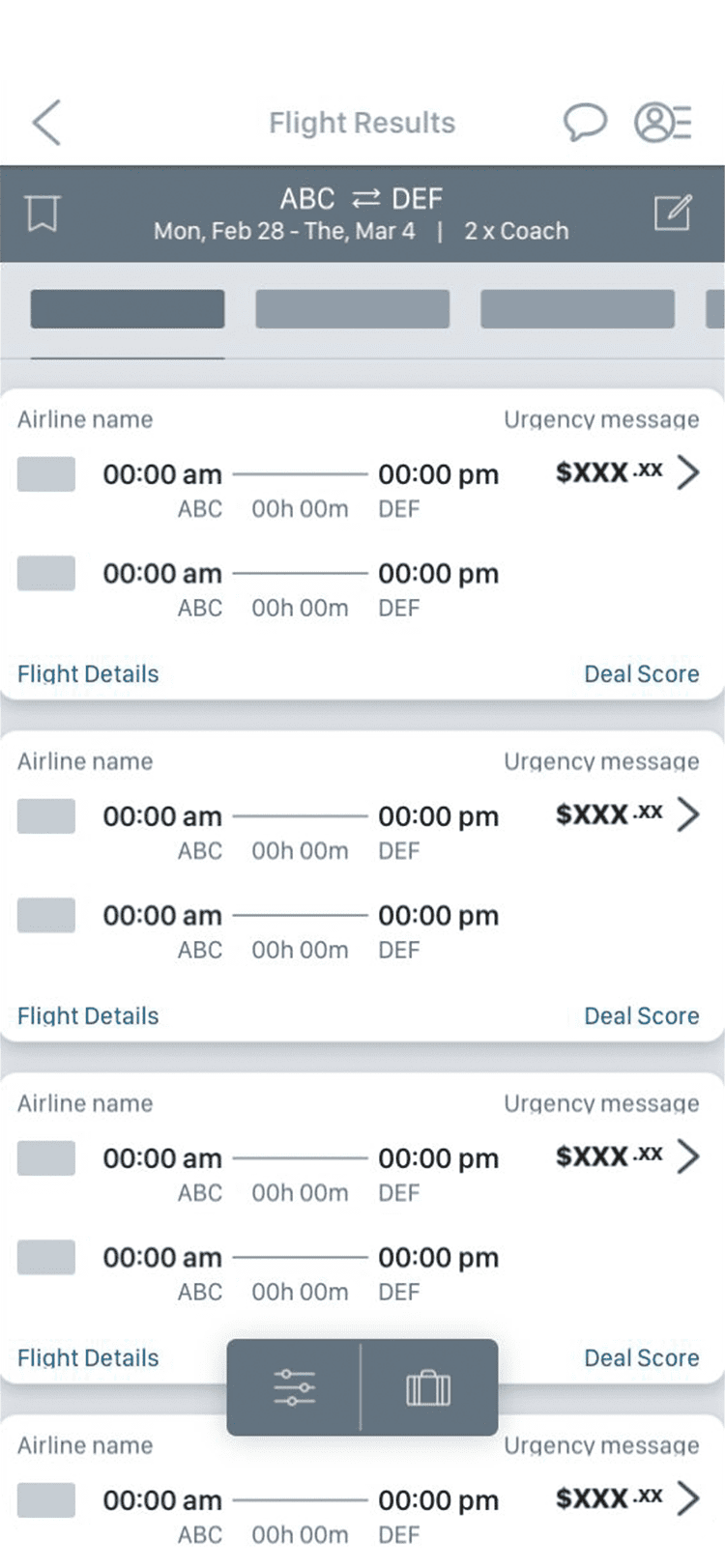The width and height of the screenshot is (725, 1568).
Task: Open the profile menu icon
Action: [x=663, y=123]
